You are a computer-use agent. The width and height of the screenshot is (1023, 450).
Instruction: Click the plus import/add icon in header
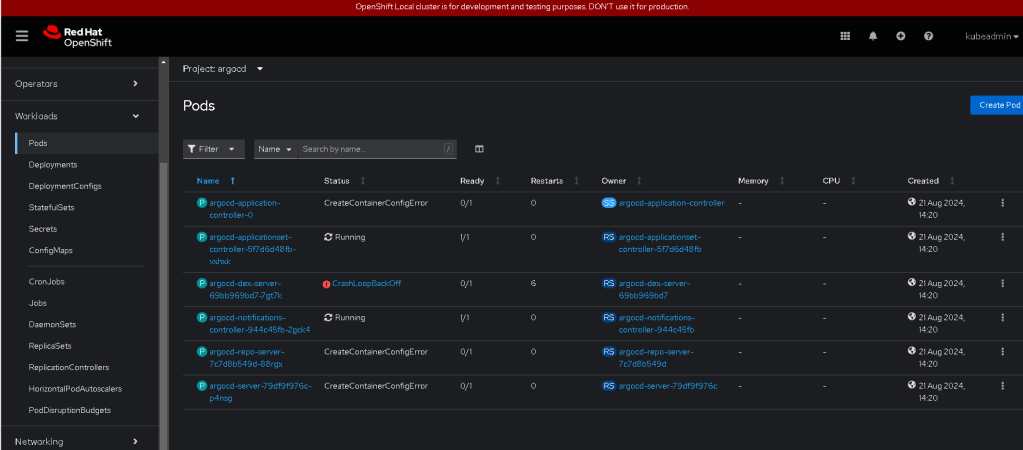coord(900,37)
